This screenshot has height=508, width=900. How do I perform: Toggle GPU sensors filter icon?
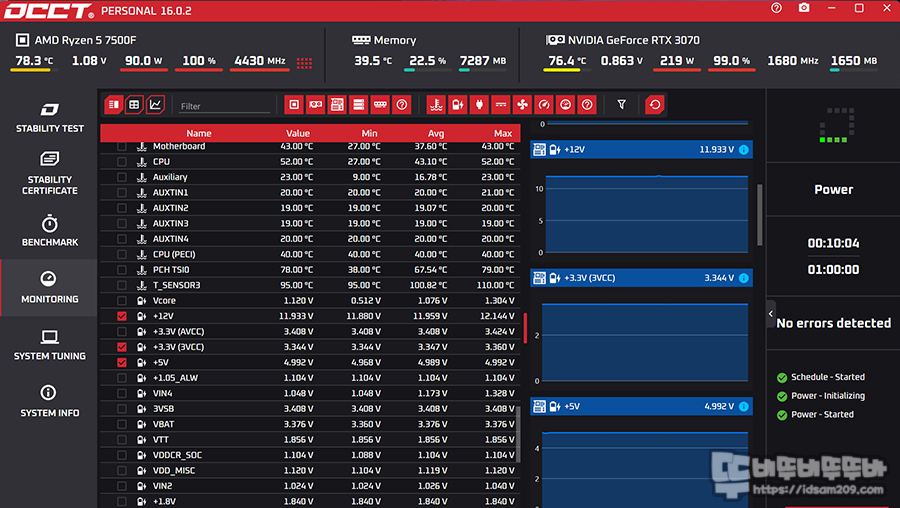click(316, 104)
